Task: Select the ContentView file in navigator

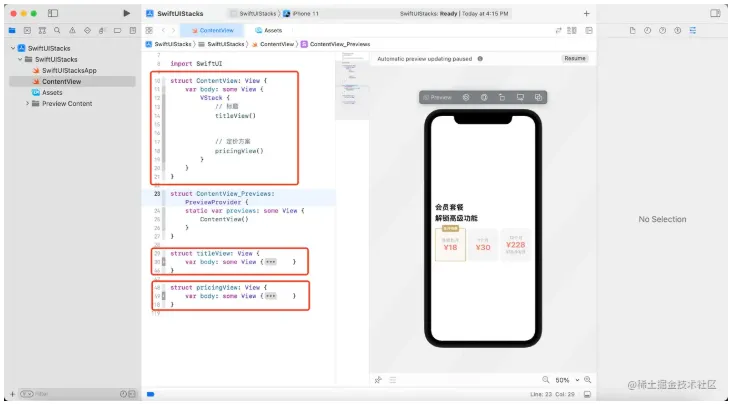Action: pyautogui.click(x=72, y=81)
